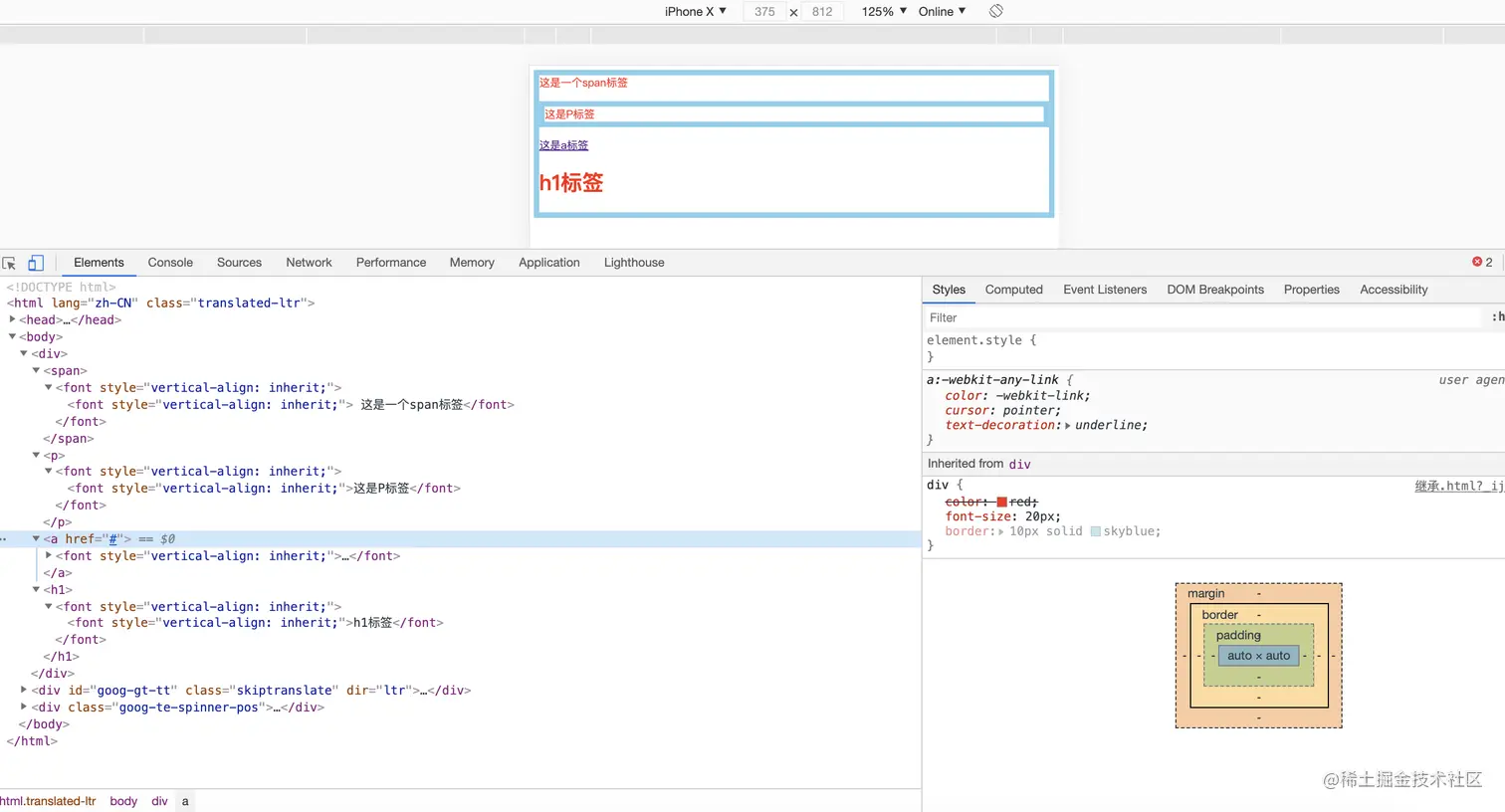Select the html lang="zh-CN" row
Image resolution: width=1505 pixels, height=812 pixels.
(x=161, y=303)
